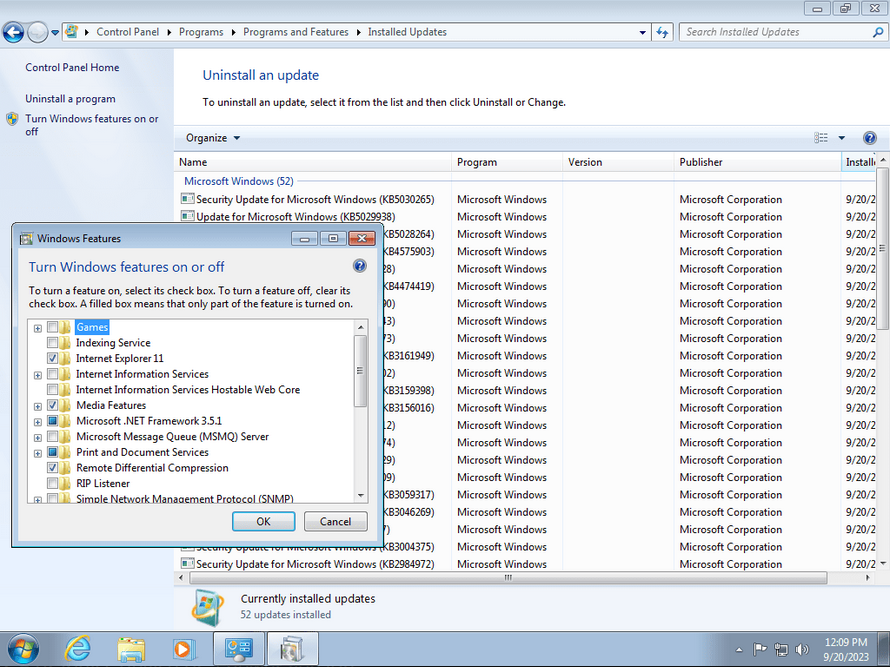Uncheck the Media Features checkbox
Screen dimensions: 890x667
pos(52,405)
